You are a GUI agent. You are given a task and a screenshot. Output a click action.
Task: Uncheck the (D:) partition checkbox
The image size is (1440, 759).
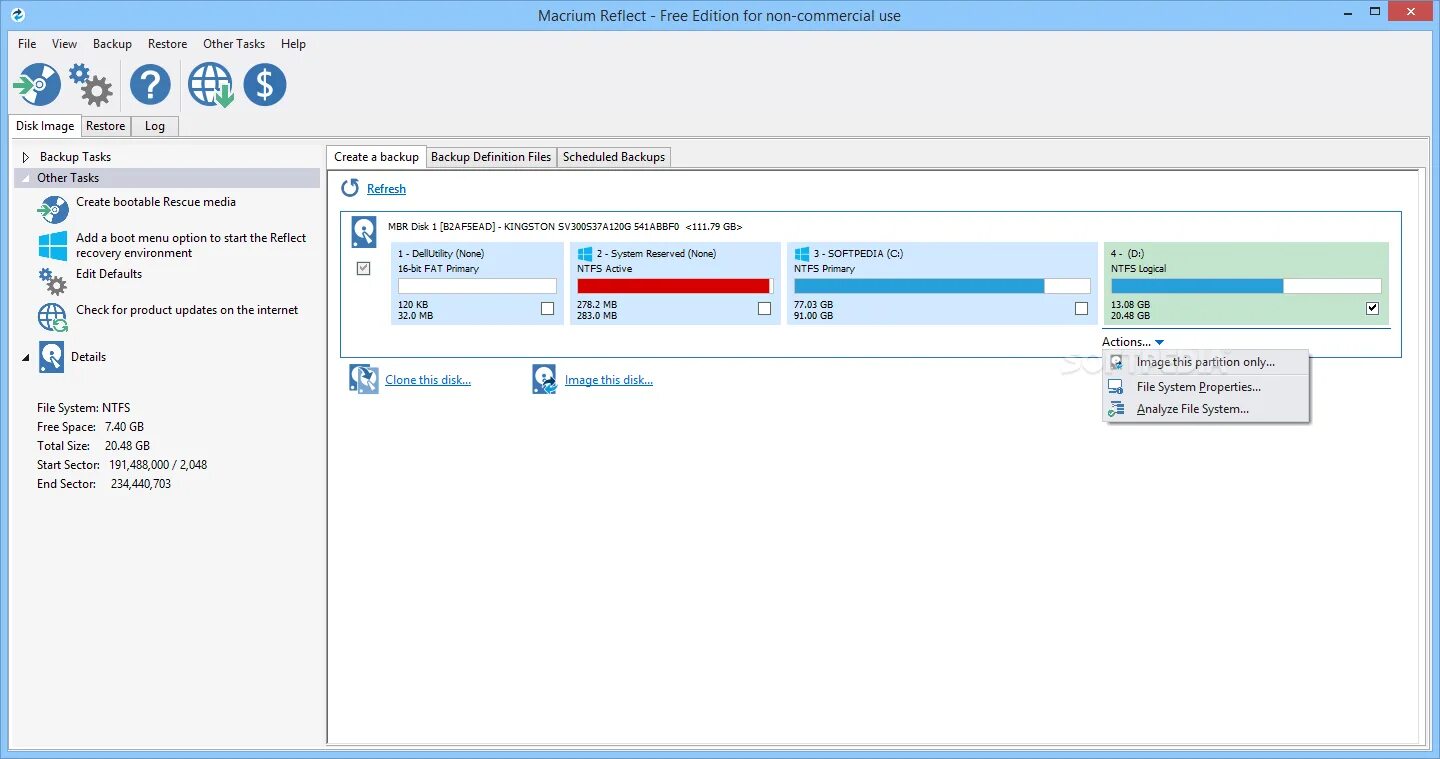(x=1372, y=309)
